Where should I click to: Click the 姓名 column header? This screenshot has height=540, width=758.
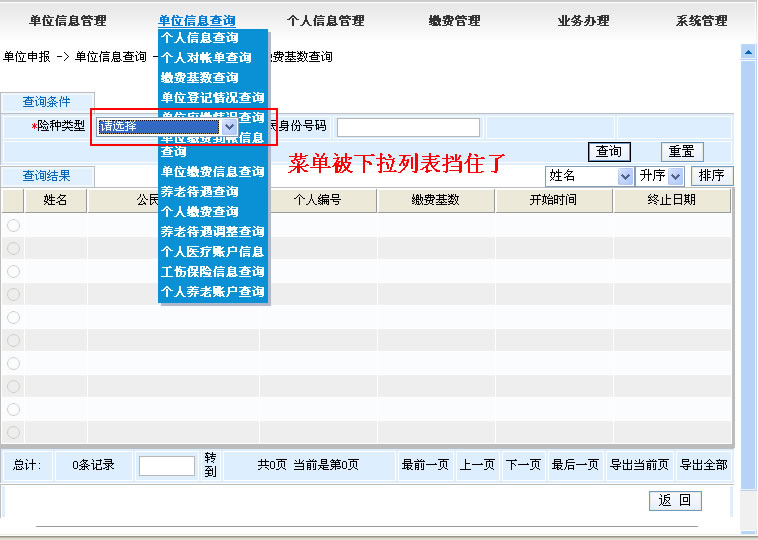pos(55,200)
